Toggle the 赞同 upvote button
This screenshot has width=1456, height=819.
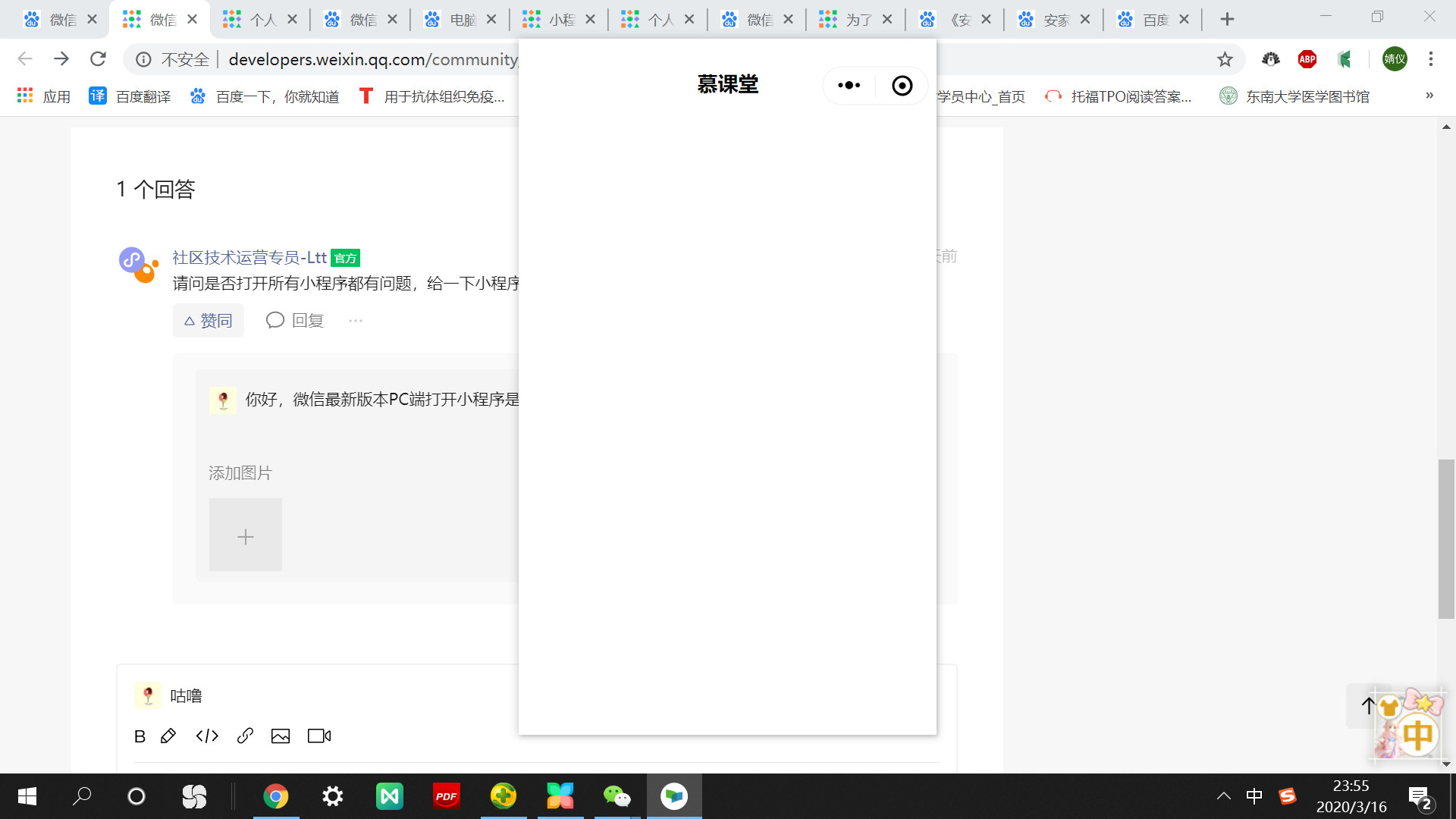[209, 321]
